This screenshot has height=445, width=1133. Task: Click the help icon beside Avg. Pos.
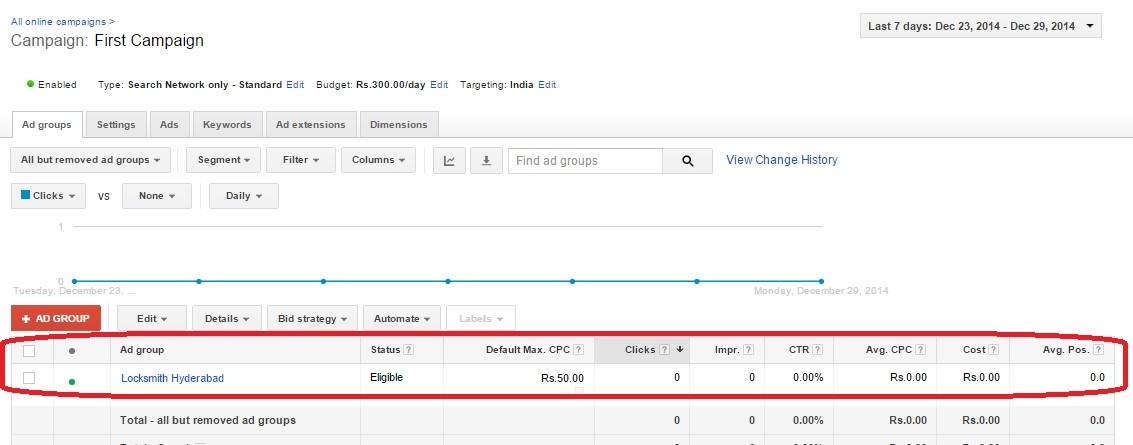point(1098,350)
